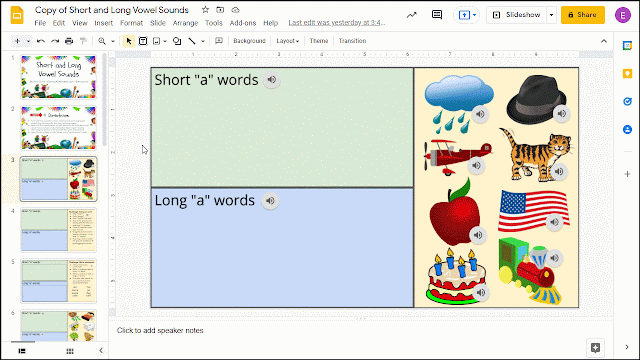
Task: Switch to filmstrip view
Action: tap(22, 351)
